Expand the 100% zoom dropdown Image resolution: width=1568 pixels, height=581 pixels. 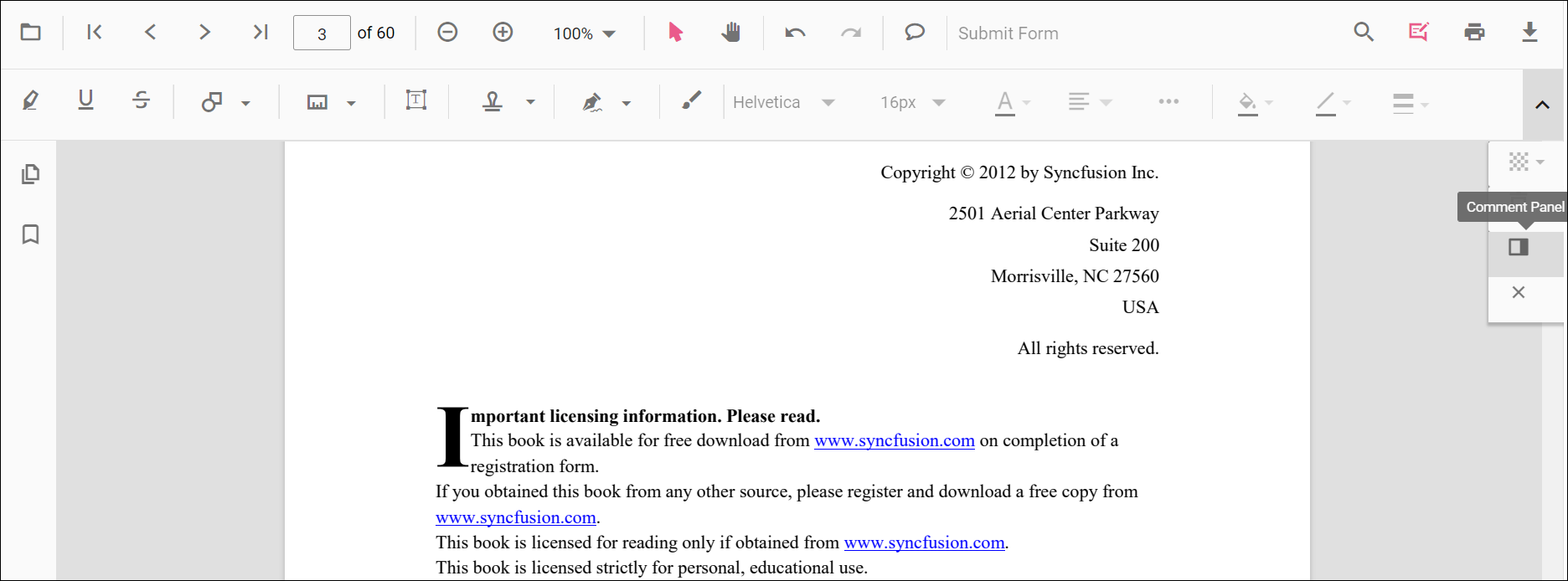[585, 33]
